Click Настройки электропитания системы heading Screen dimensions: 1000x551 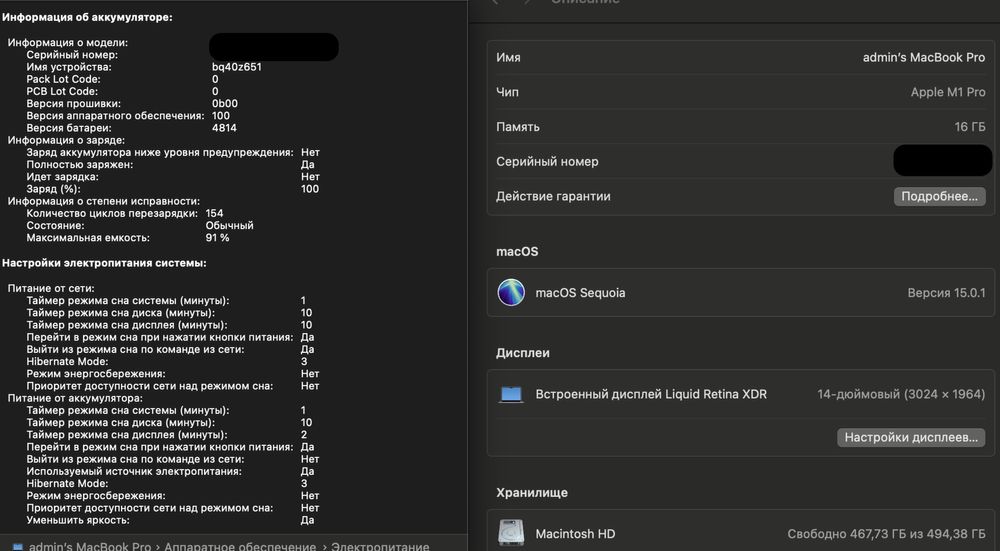[104, 263]
